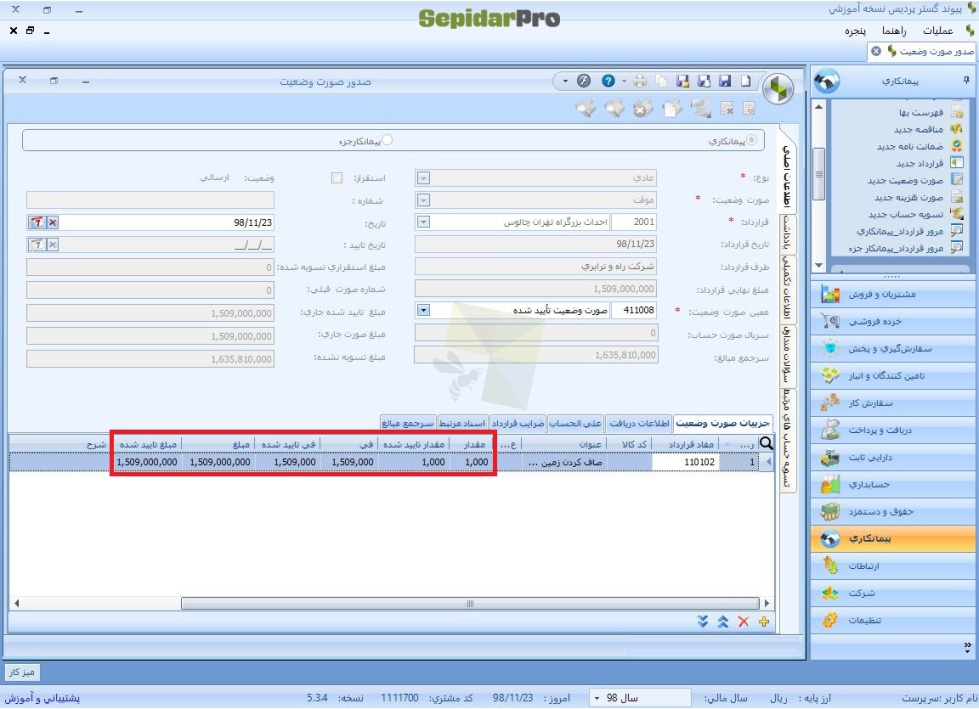Clear the تاریخ field with its X icon

click(53, 222)
